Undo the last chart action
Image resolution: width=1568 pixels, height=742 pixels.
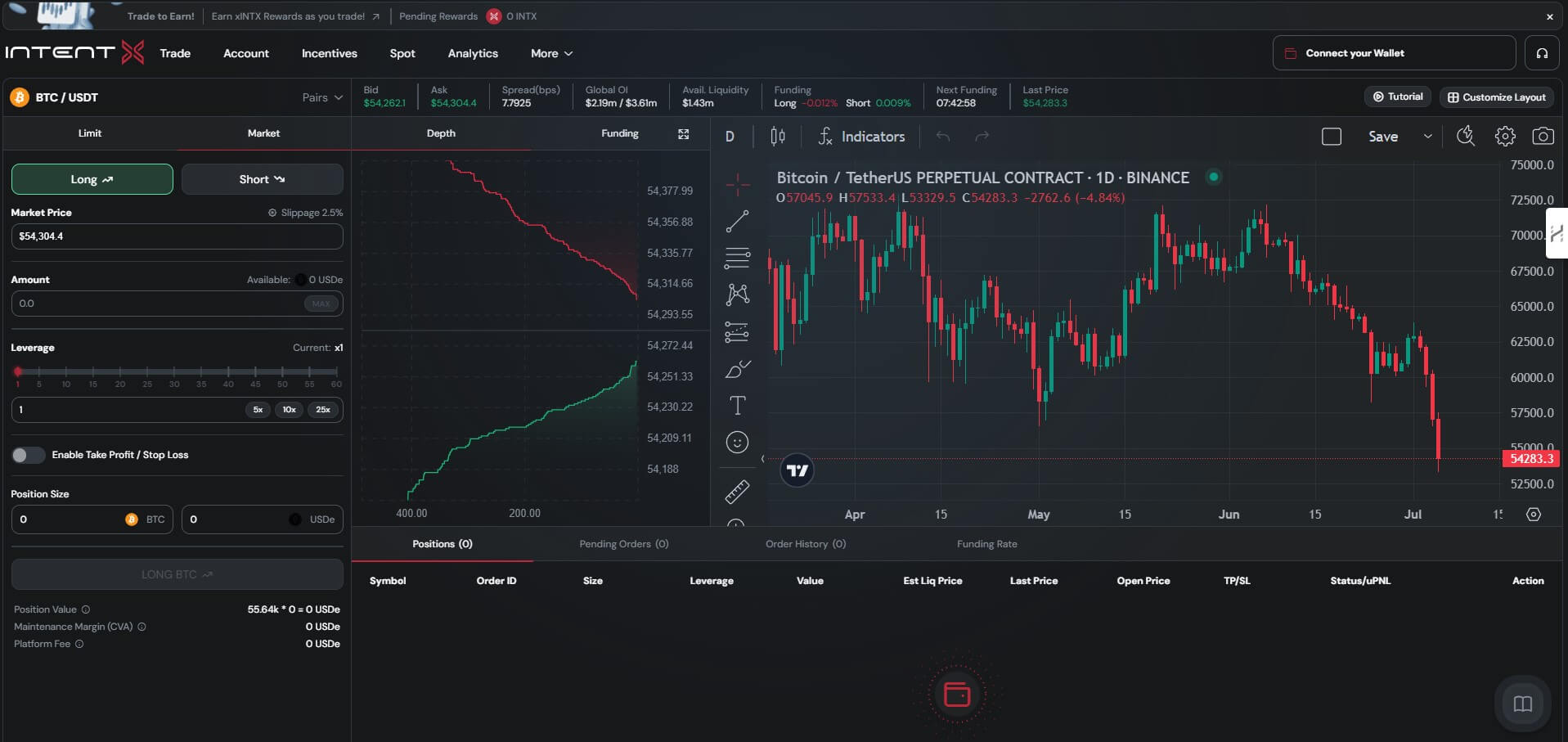point(943,137)
